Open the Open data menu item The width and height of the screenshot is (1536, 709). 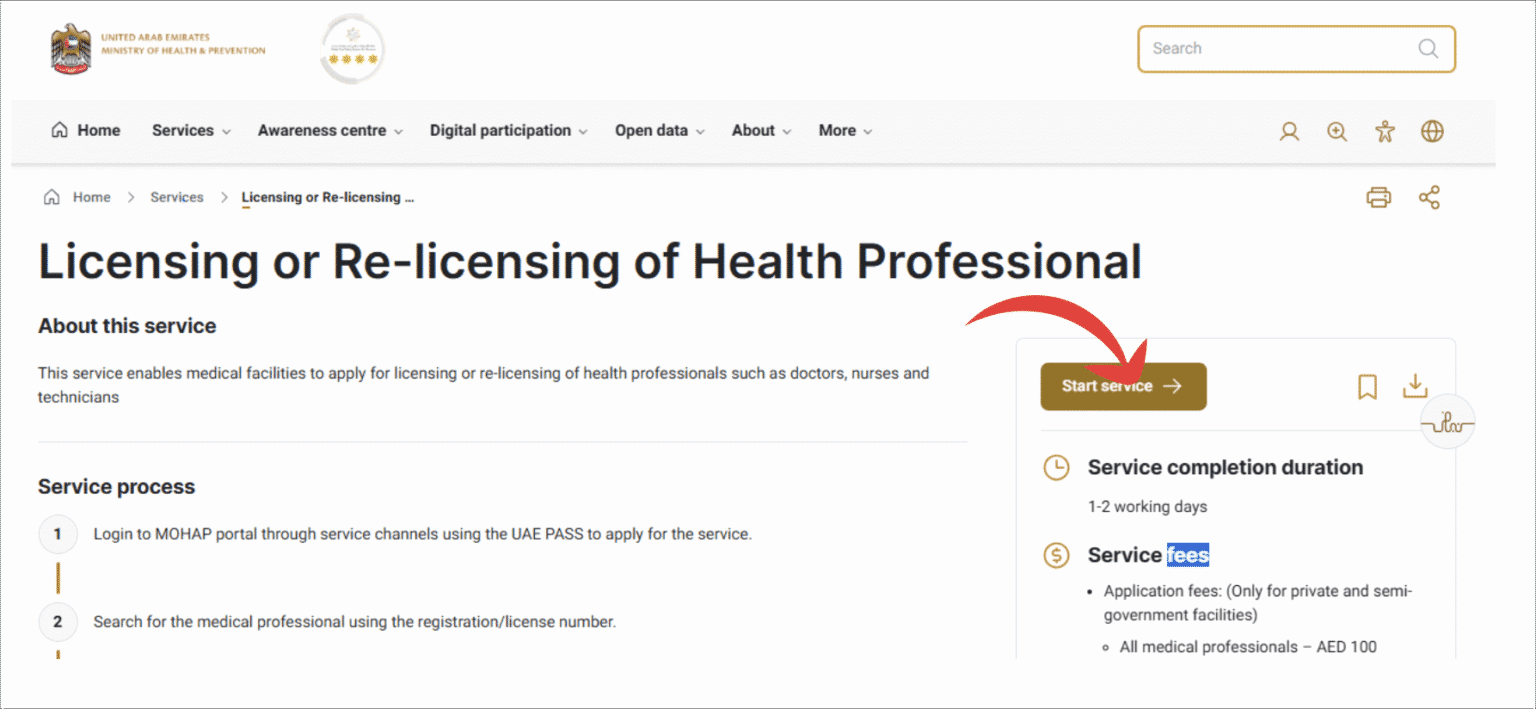point(651,130)
